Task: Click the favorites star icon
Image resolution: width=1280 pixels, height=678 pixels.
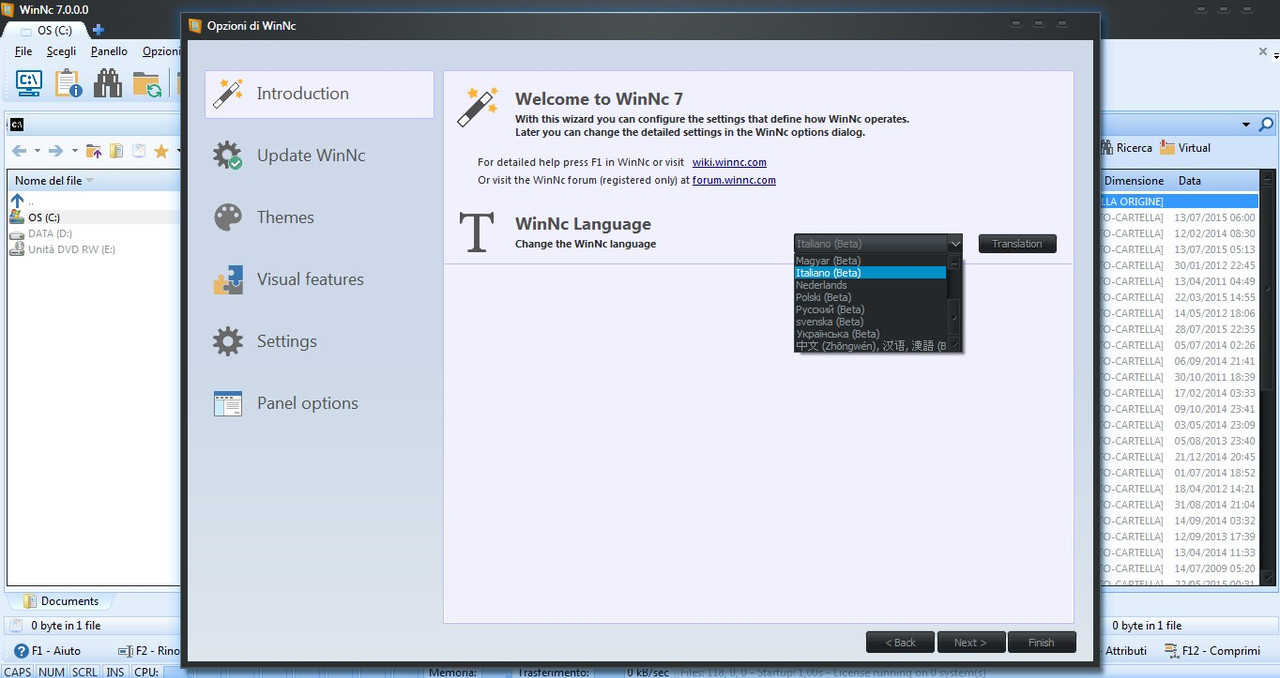Action: (x=161, y=151)
